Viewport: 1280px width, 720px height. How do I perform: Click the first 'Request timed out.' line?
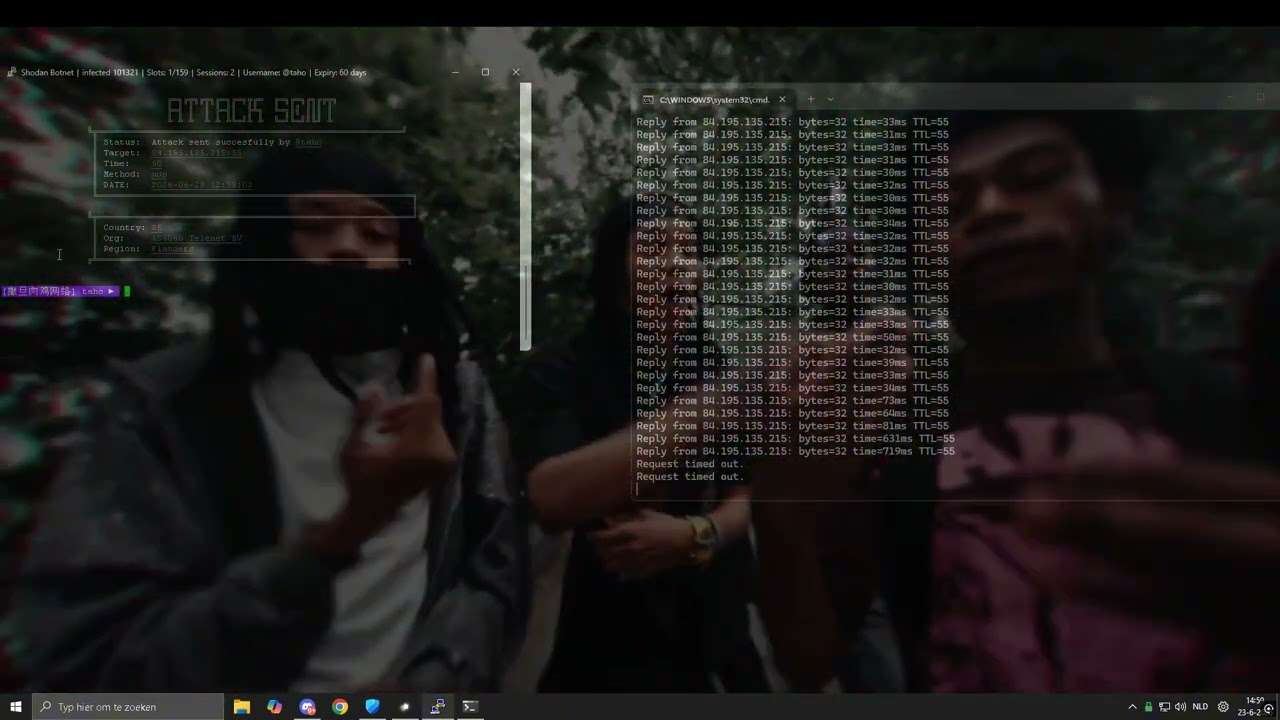click(x=690, y=464)
